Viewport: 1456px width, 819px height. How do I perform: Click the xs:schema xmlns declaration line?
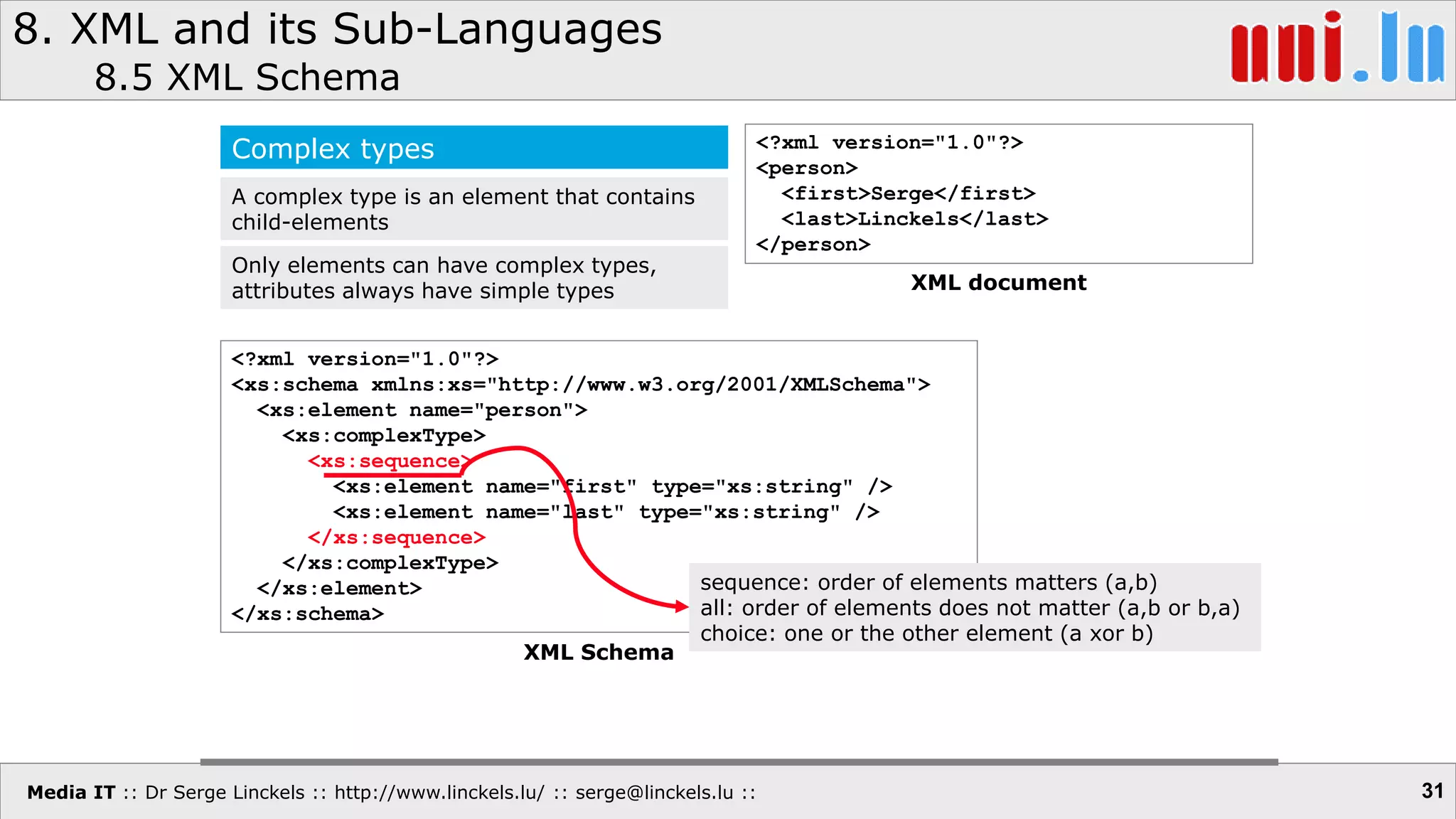(x=581, y=385)
